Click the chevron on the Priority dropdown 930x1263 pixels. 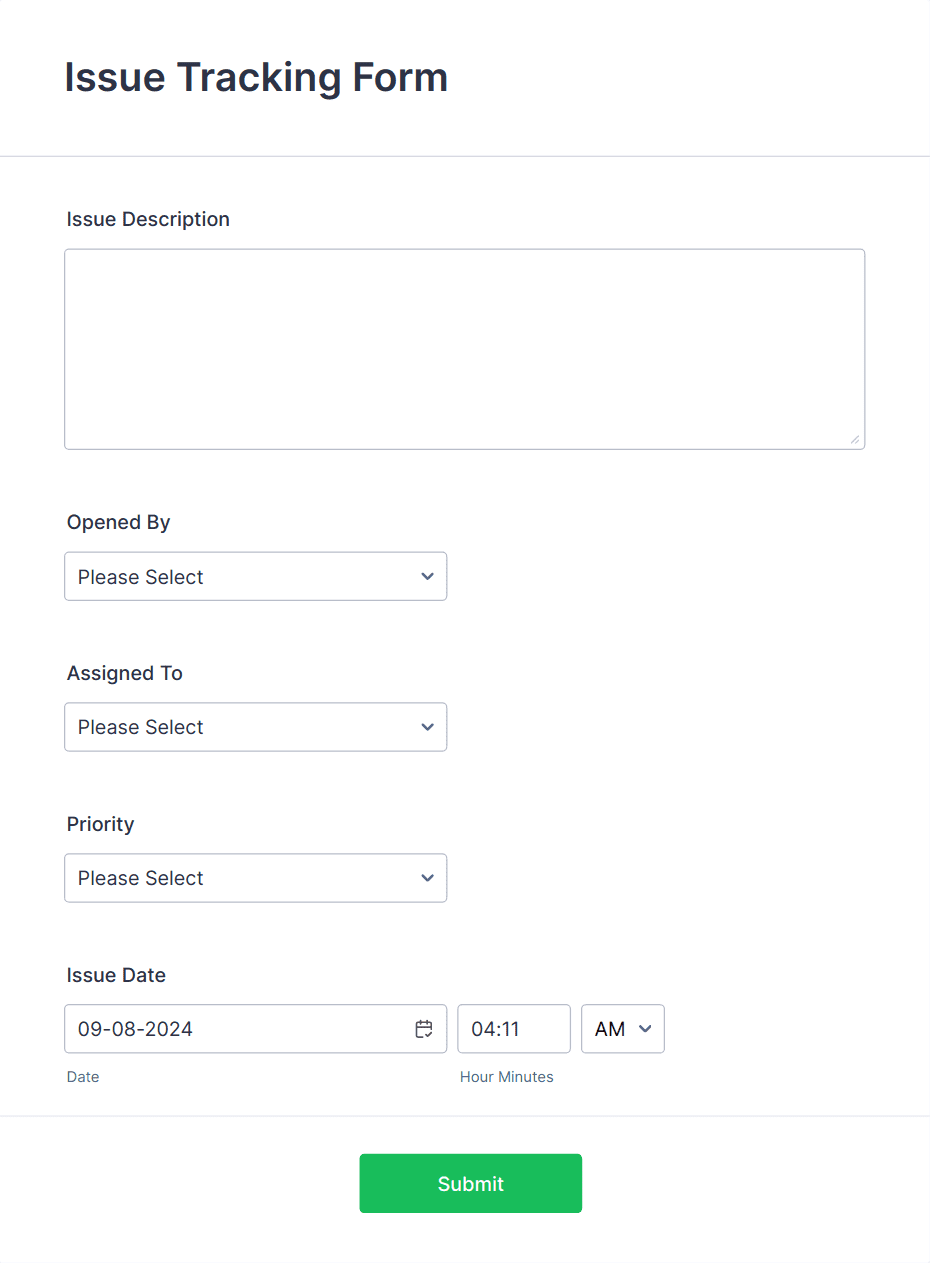point(426,878)
